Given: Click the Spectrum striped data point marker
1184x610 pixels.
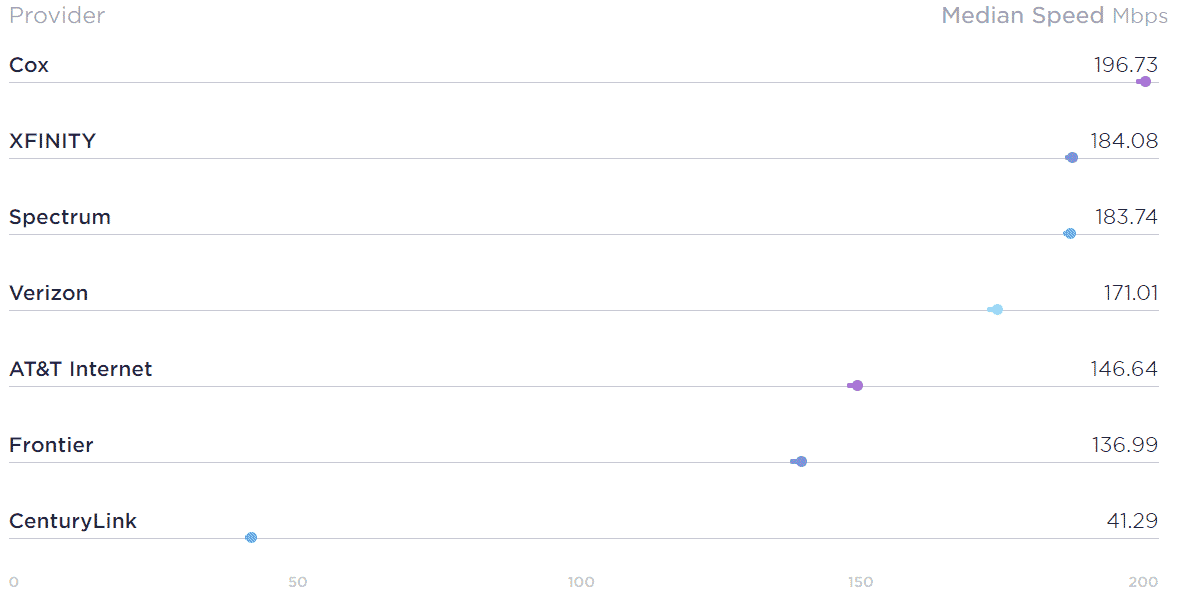Looking at the screenshot, I should coord(1070,234).
